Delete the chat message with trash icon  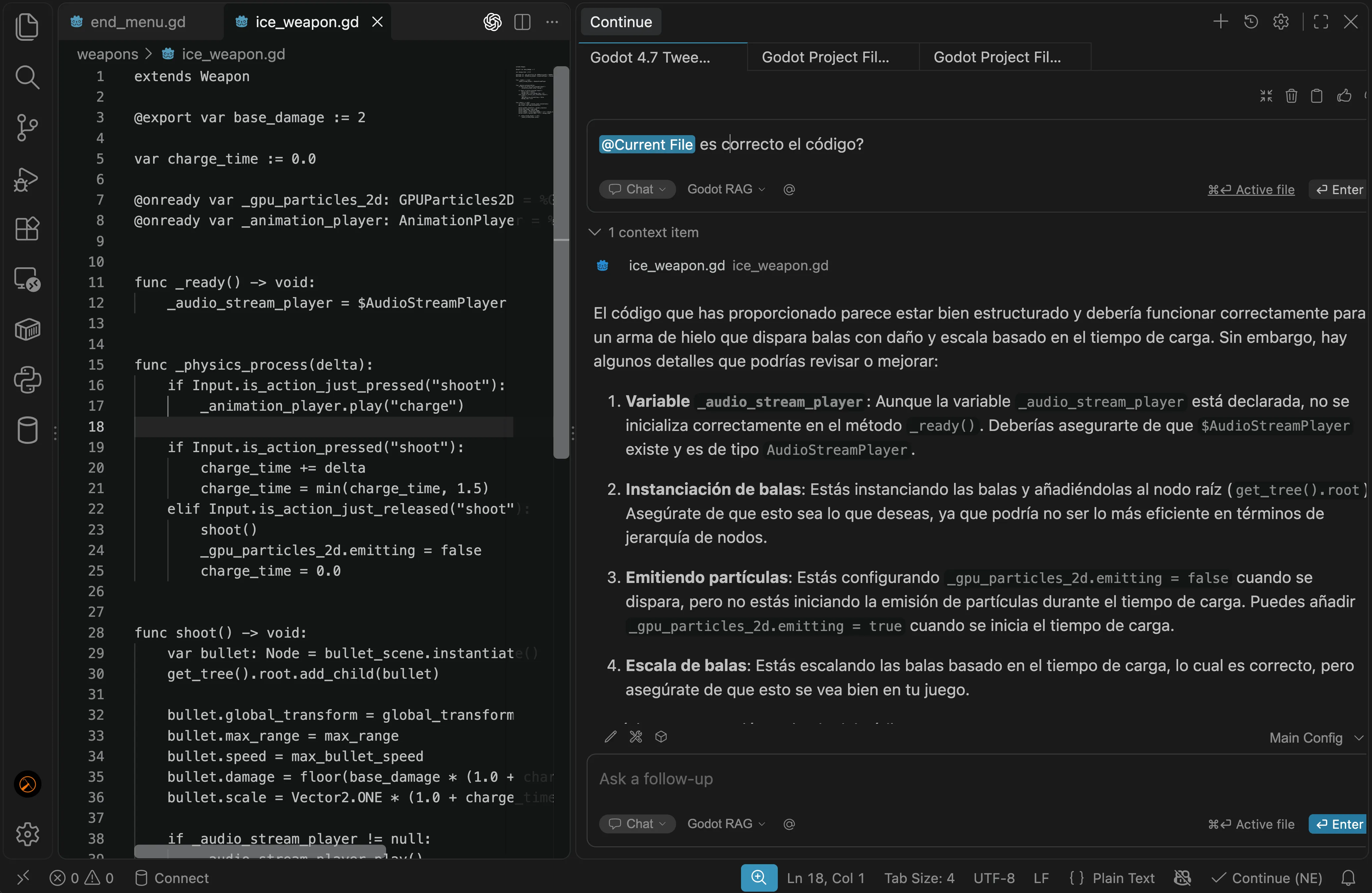1291,96
